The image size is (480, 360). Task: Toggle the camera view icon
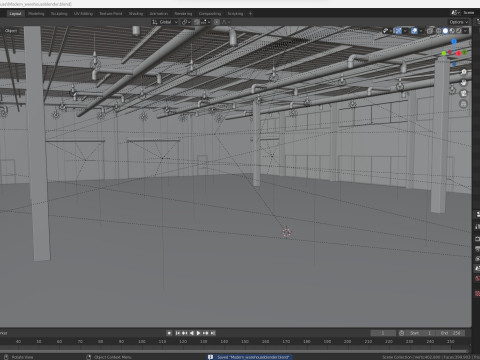tap(463, 93)
